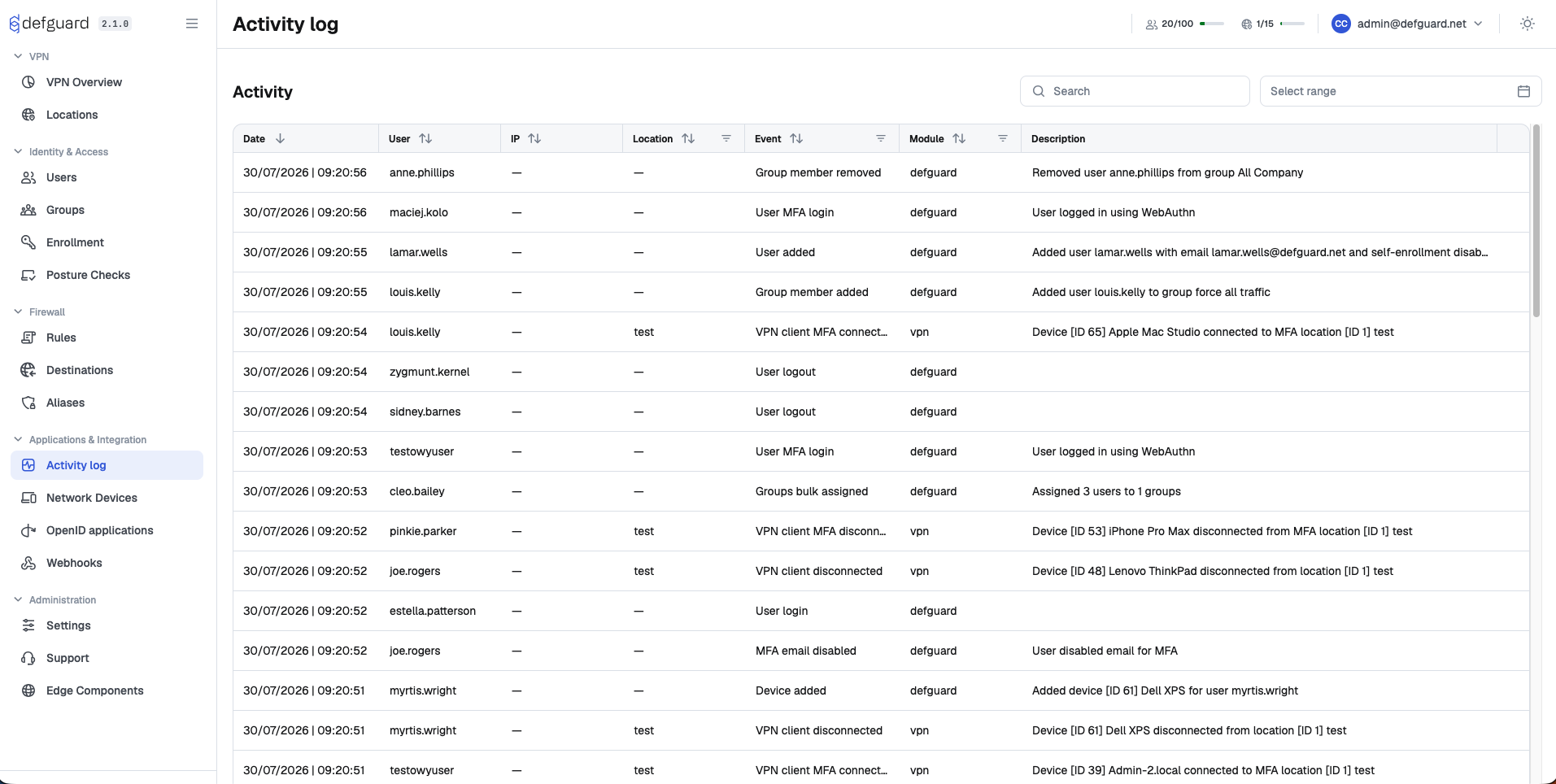
Task: Toggle Event column sort arrows
Action: 796,138
